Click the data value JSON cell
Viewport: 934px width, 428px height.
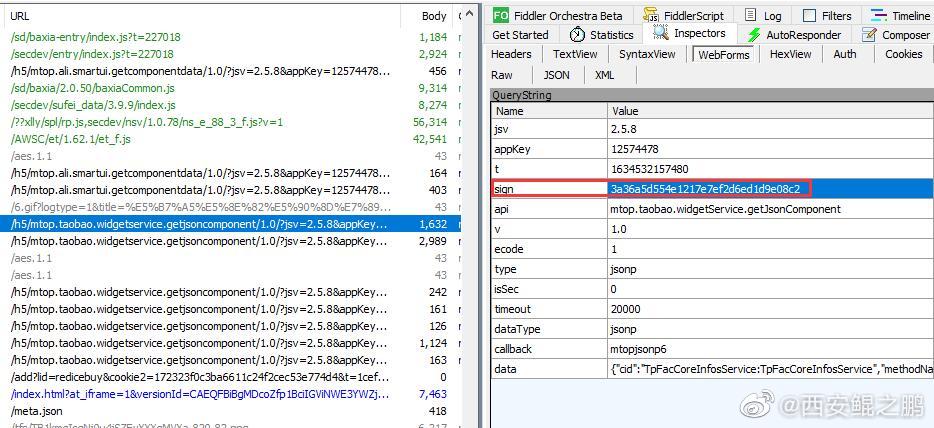770,369
